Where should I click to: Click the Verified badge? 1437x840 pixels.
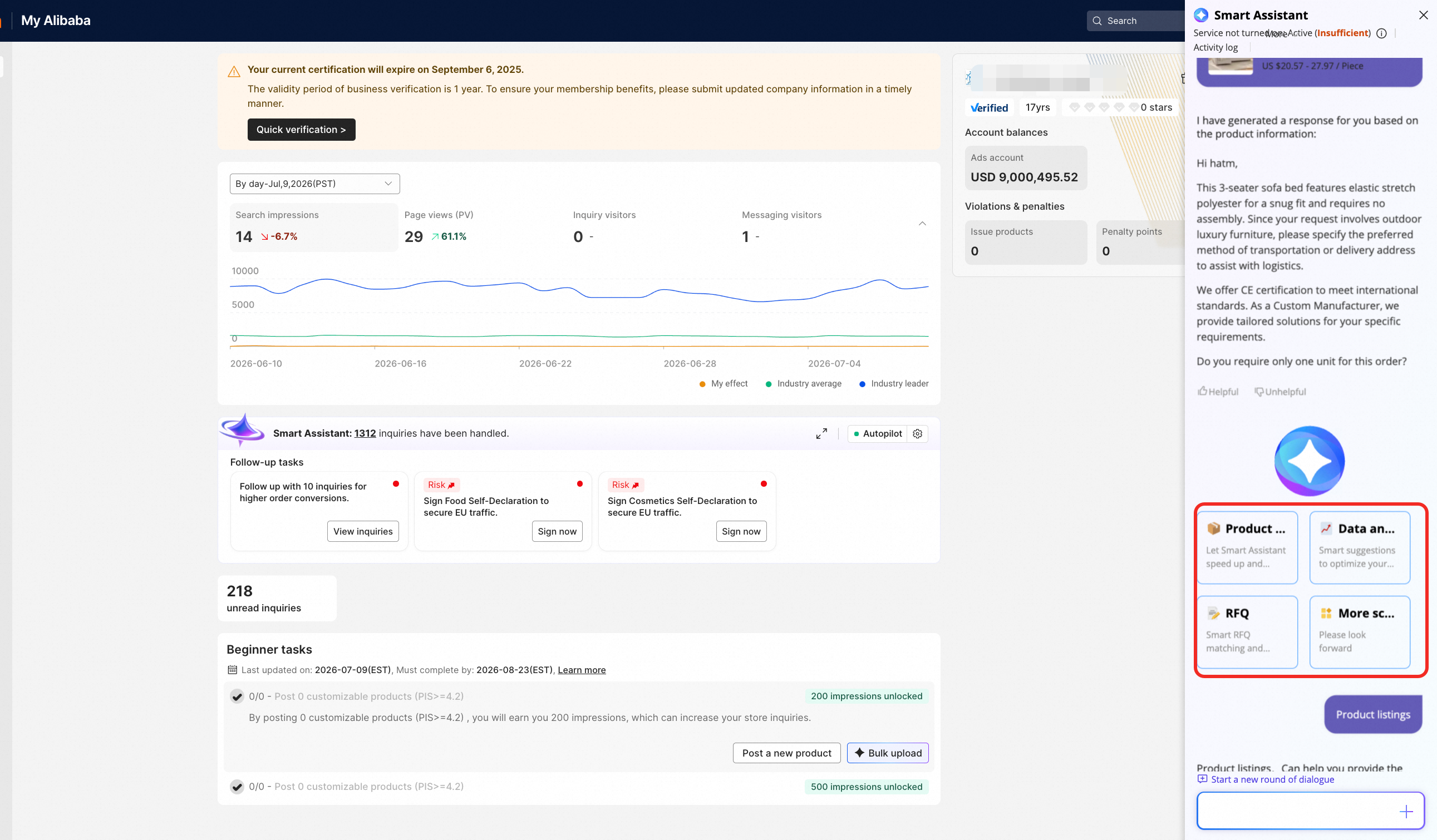tap(990, 108)
